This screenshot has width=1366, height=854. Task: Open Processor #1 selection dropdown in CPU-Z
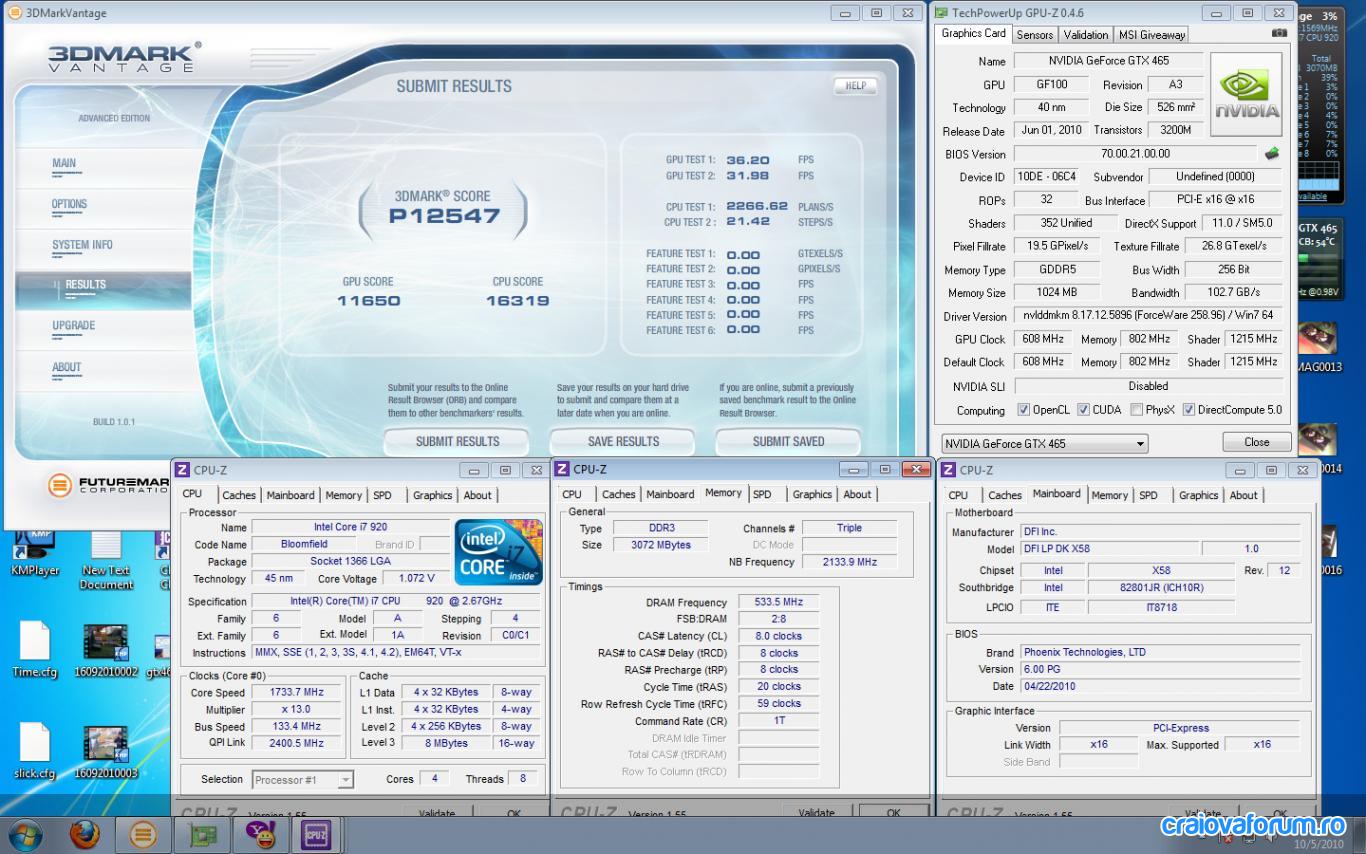(302, 779)
